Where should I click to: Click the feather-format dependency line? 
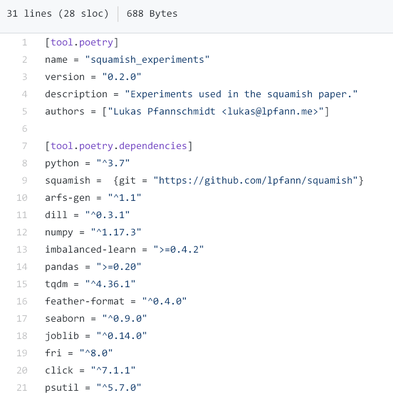coord(116,302)
